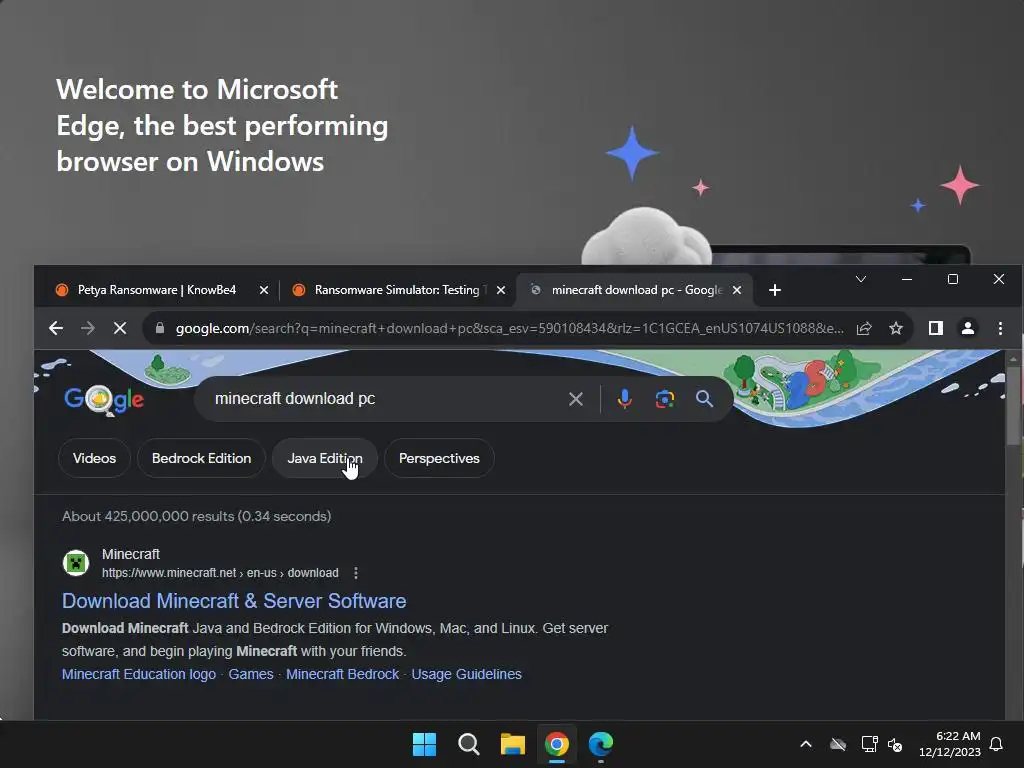The width and height of the screenshot is (1024, 768).
Task: Filter by Java Edition chip
Action: (325, 458)
